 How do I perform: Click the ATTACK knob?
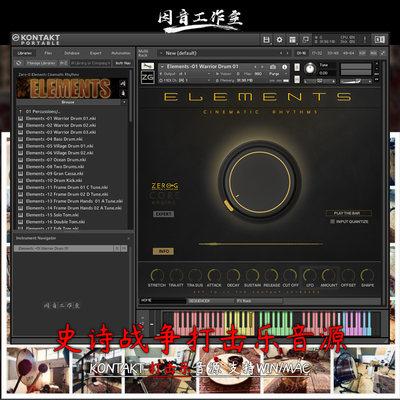pos(214,275)
